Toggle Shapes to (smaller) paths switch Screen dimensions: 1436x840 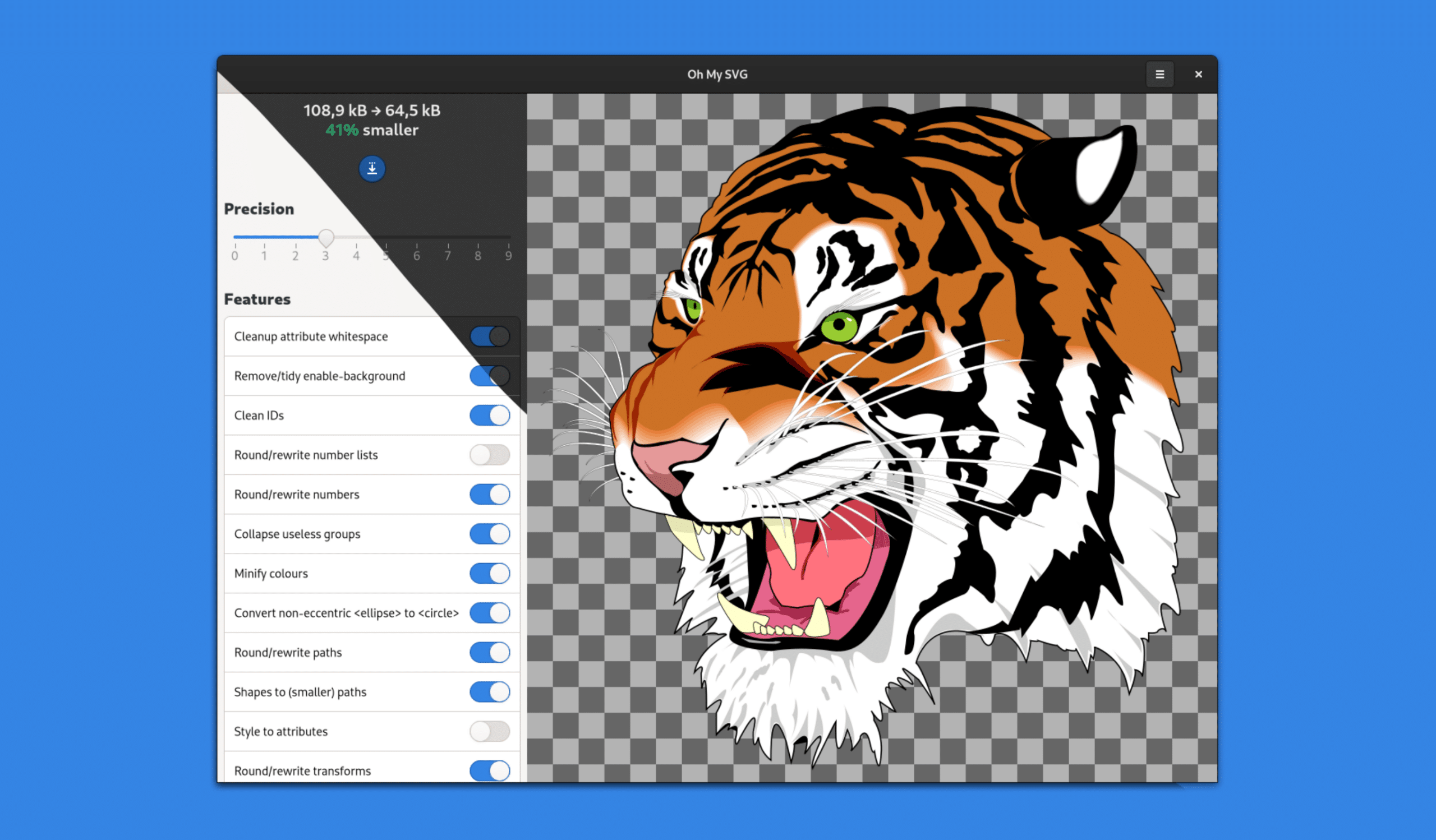point(490,692)
